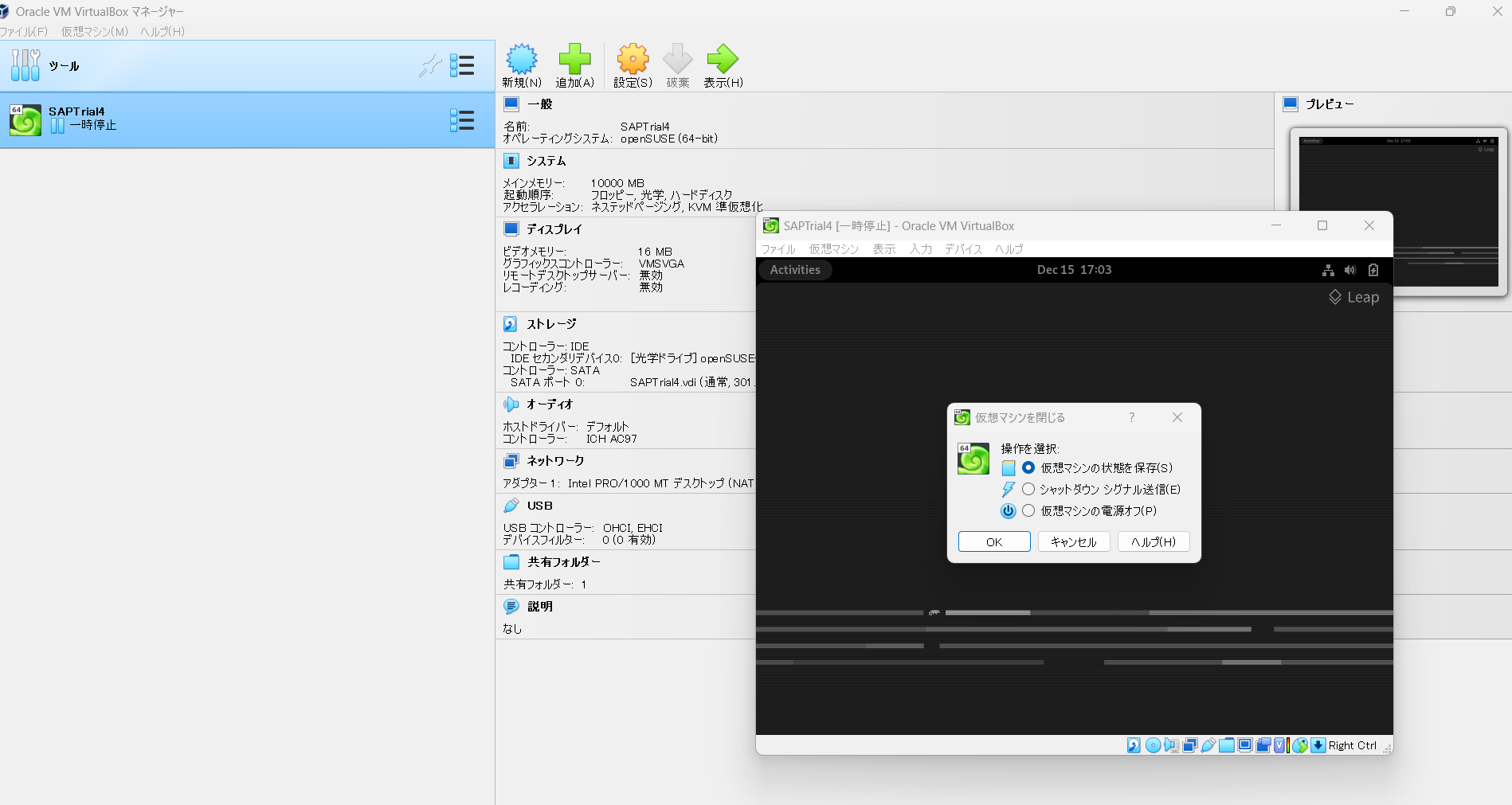1512x805 pixels.
Task: Select the 仮想マシンの電源オフ(P) option
Action: point(1028,511)
